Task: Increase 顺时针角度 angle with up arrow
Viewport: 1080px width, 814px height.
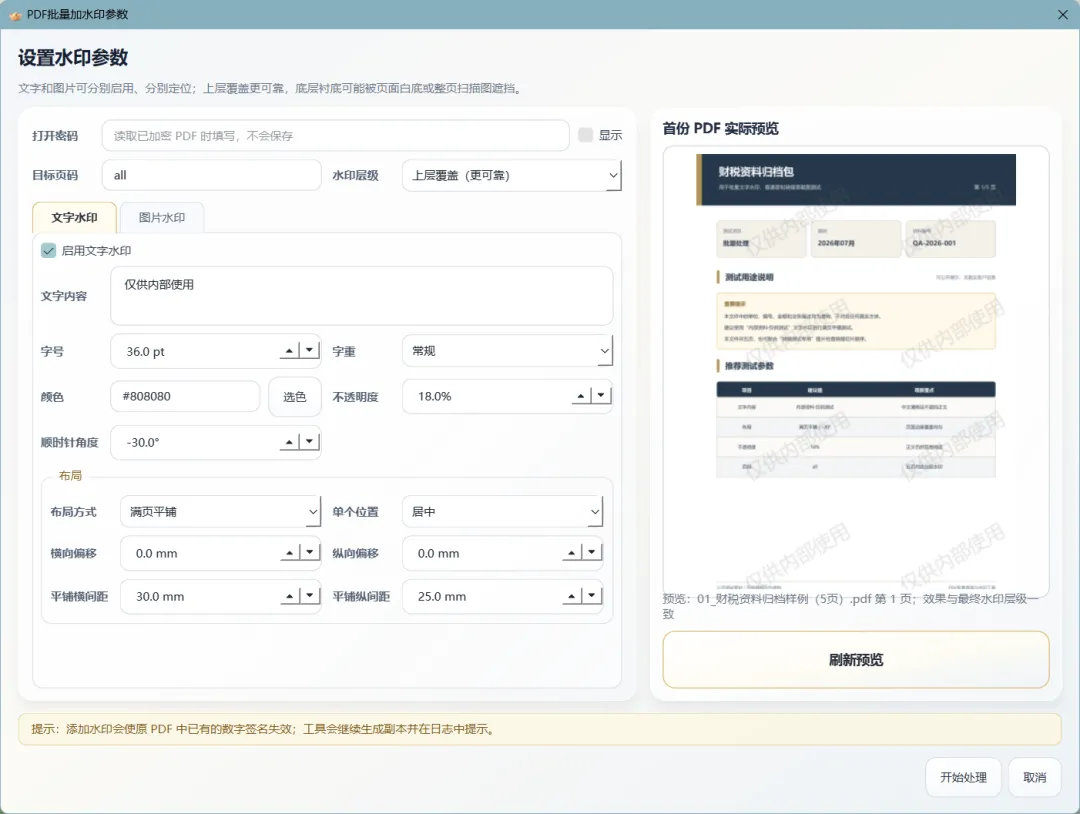Action: [x=289, y=441]
